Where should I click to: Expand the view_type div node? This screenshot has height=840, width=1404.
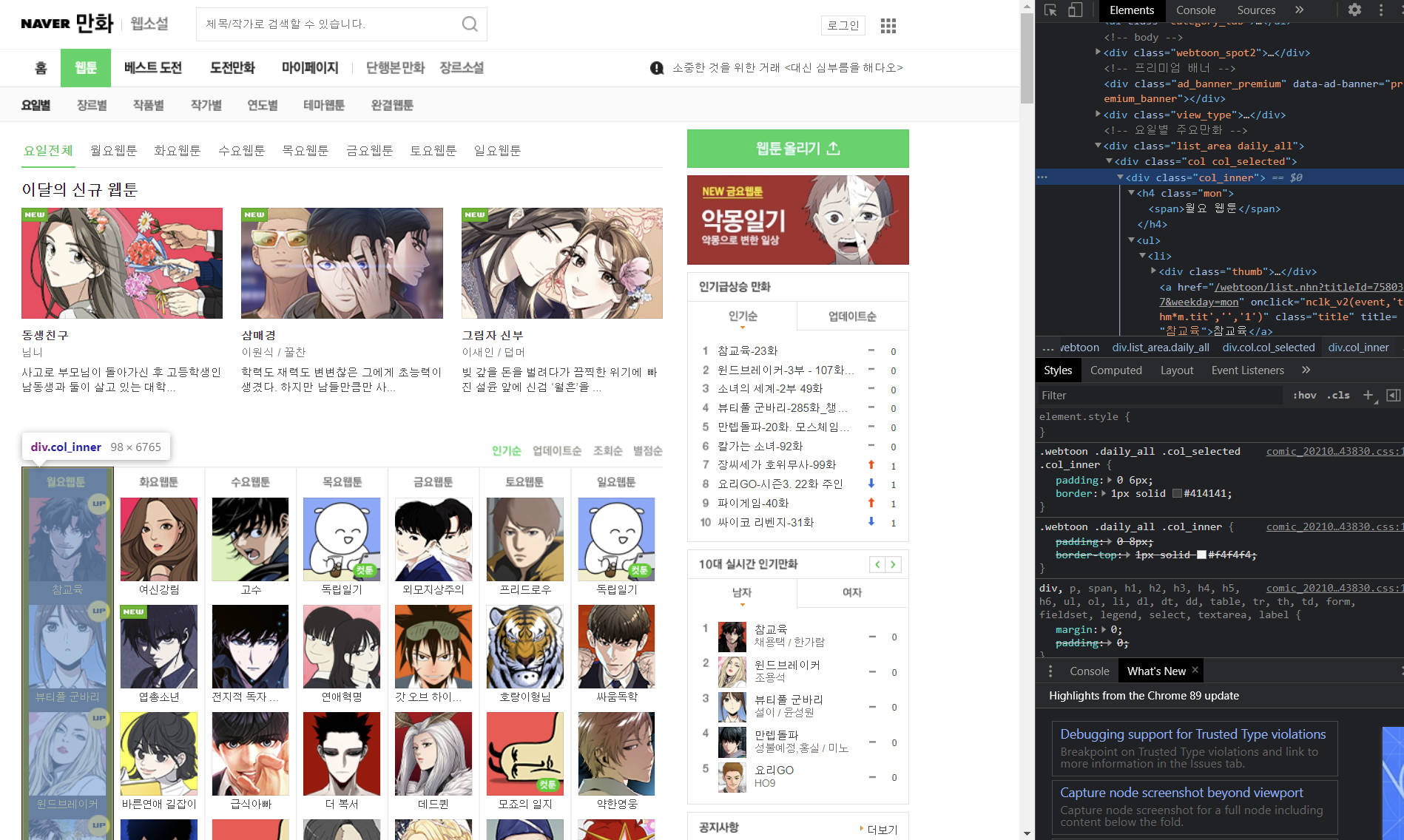tap(1098, 114)
